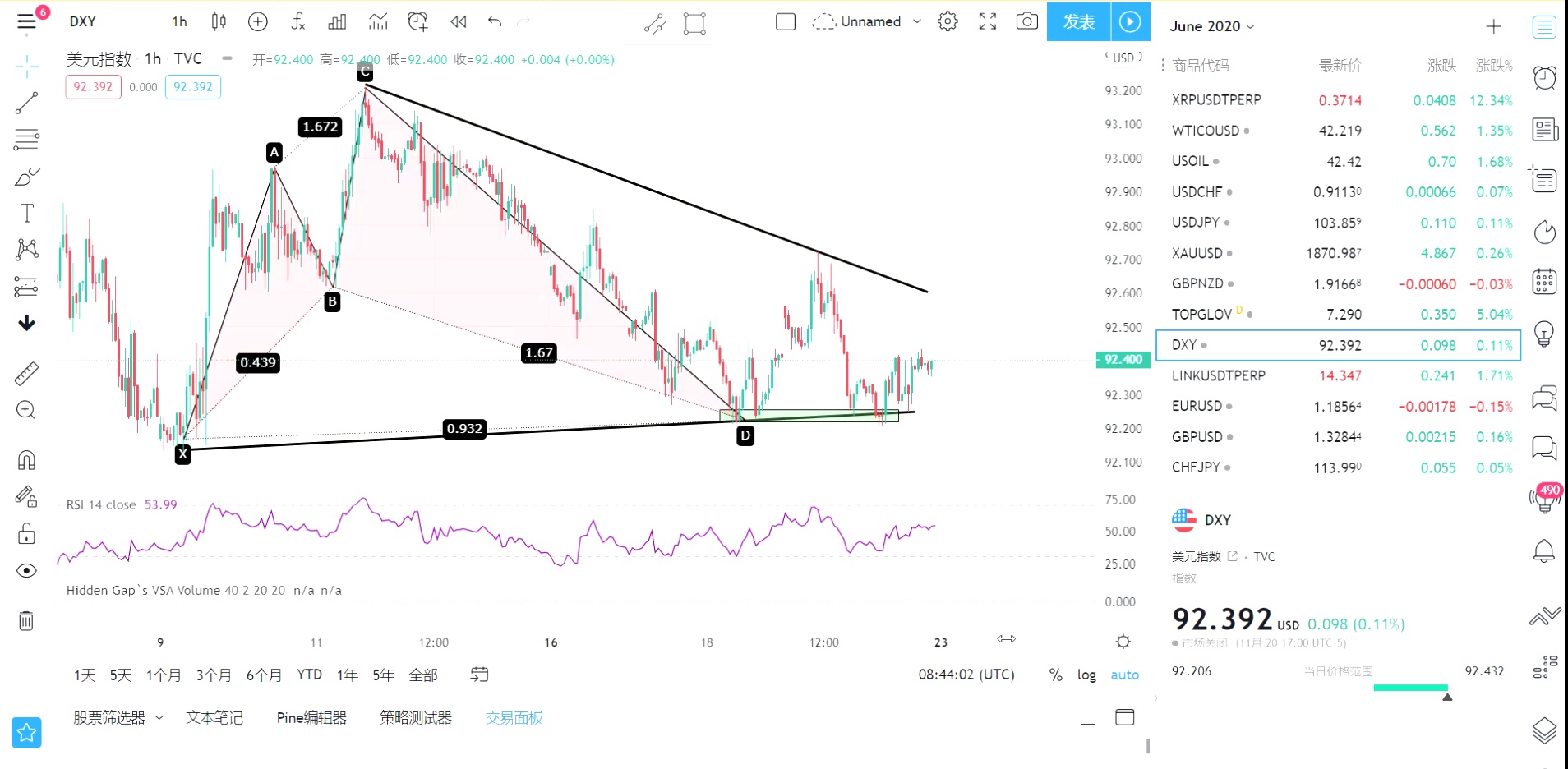Expand the 股票筛选器 dropdown

pos(159,717)
